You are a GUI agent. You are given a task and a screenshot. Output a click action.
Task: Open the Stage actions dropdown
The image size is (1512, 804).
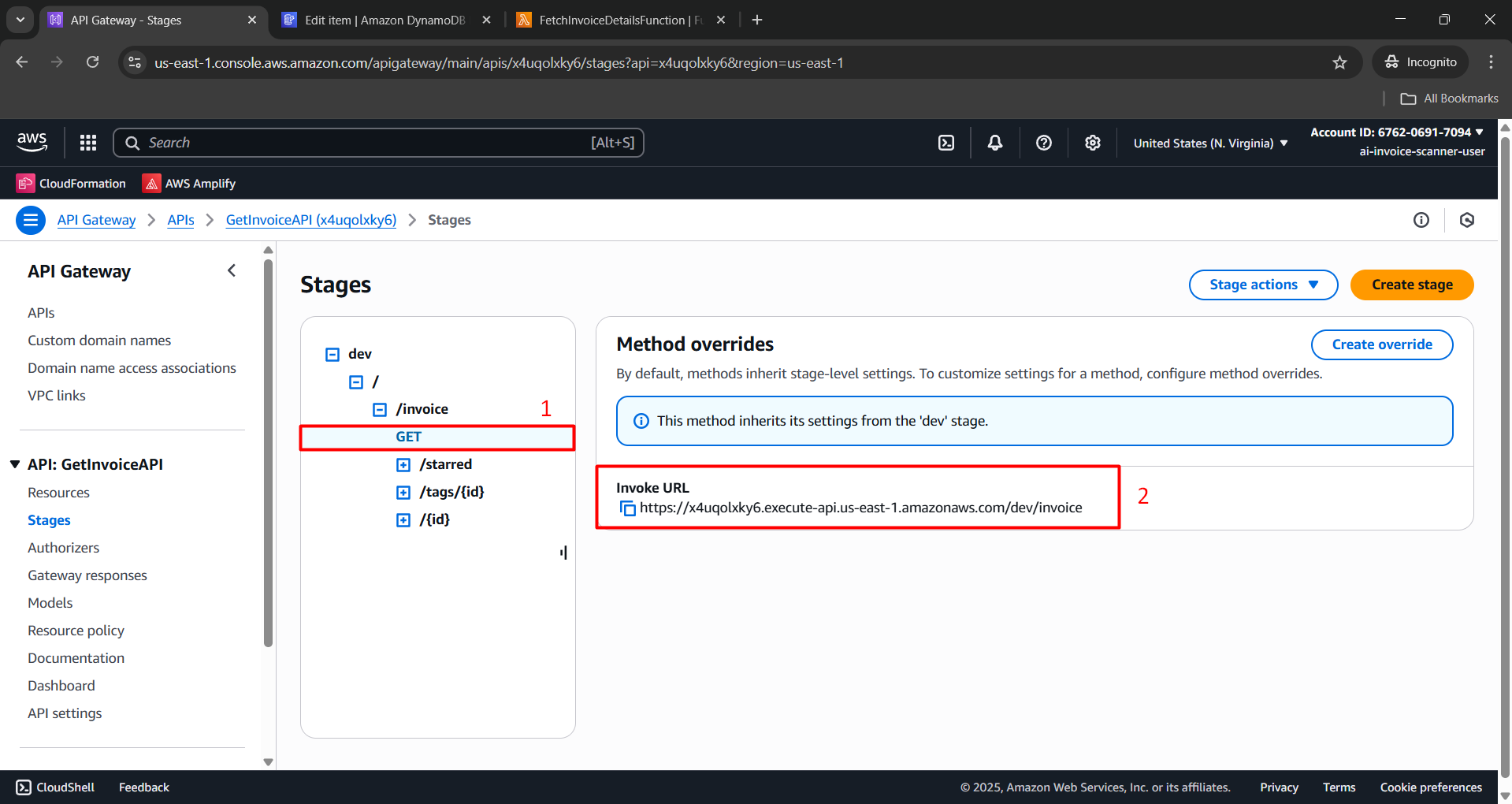click(x=1262, y=285)
